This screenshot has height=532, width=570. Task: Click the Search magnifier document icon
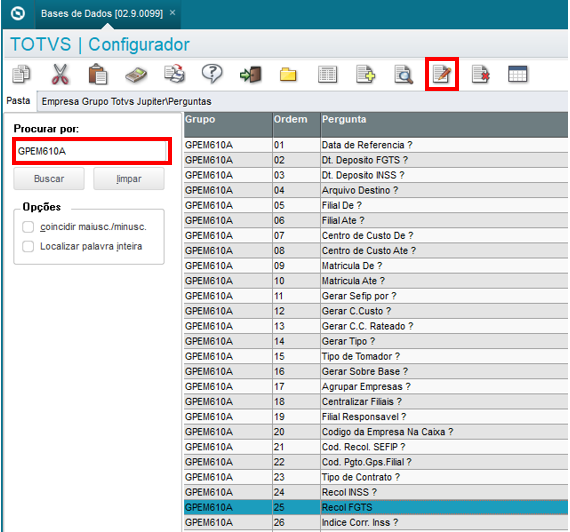[x=404, y=75]
